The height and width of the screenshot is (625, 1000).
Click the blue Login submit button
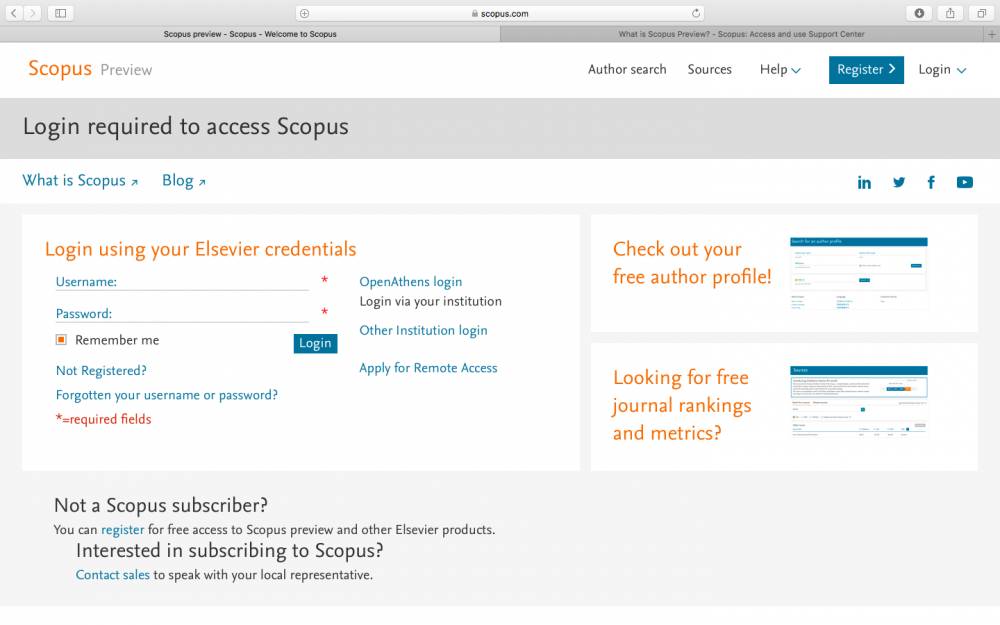pos(315,343)
